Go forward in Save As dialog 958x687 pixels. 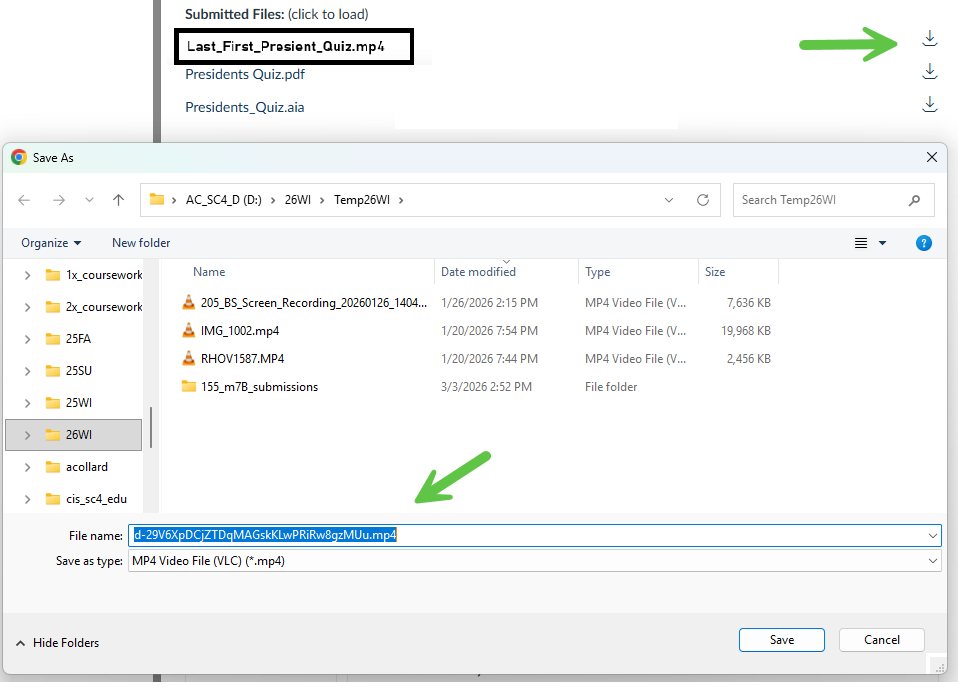pyautogui.click(x=59, y=200)
